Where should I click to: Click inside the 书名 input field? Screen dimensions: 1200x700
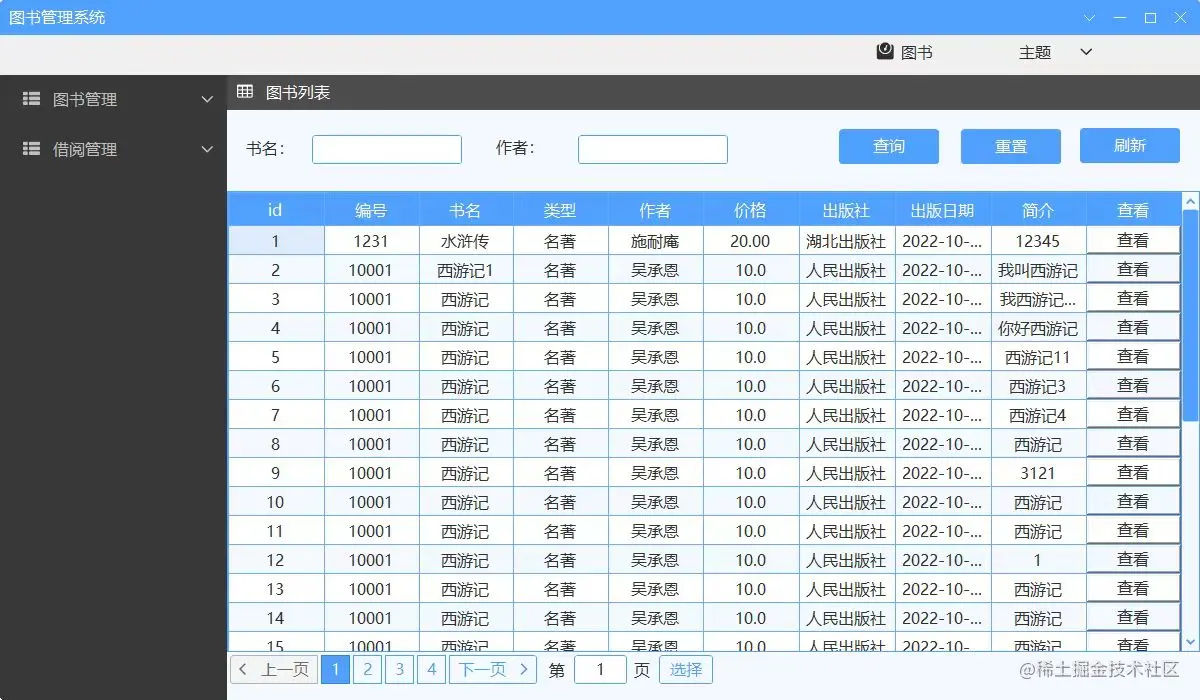click(386, 148)
